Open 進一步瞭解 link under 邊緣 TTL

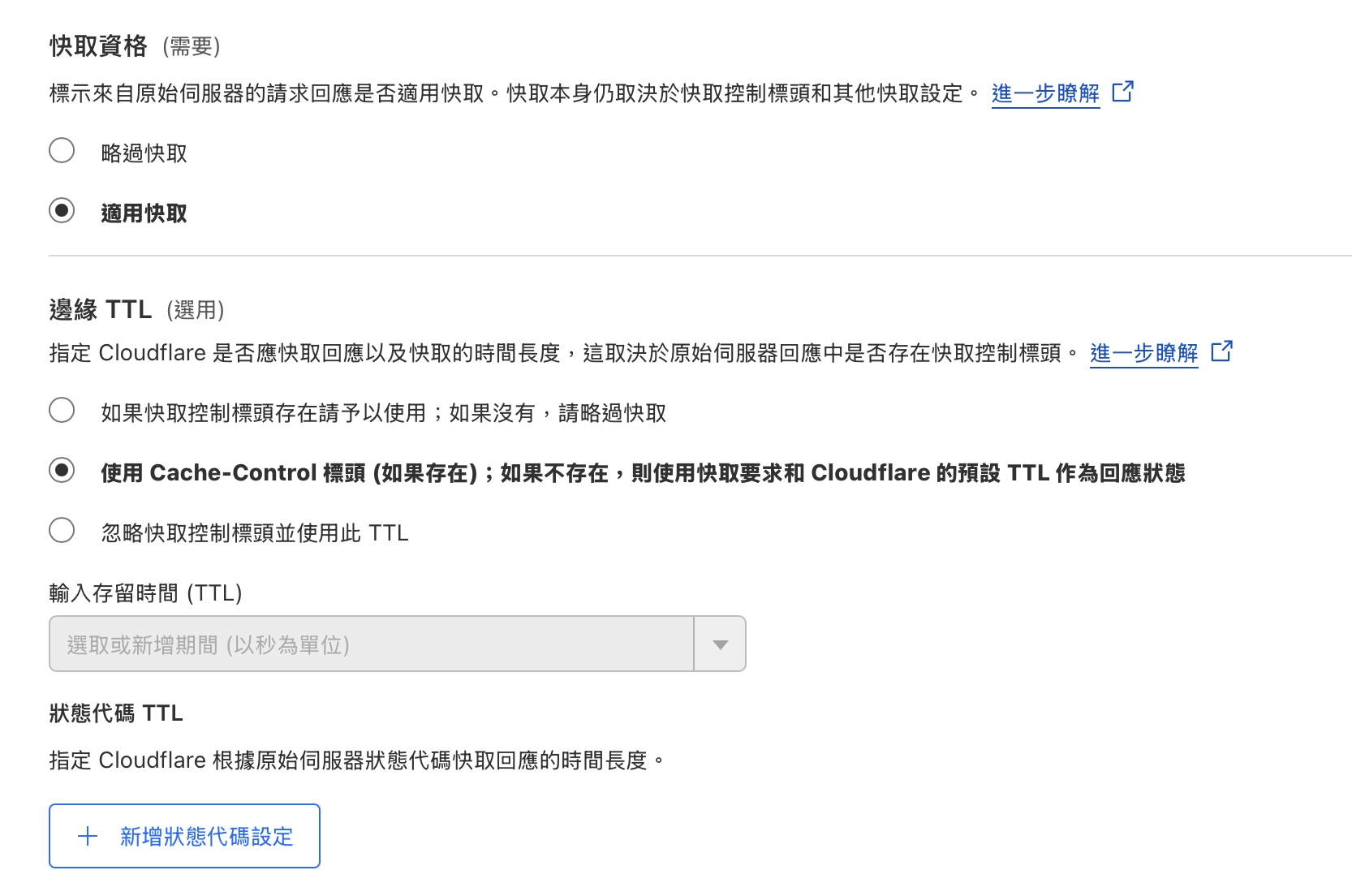[x=1143, y=354]
